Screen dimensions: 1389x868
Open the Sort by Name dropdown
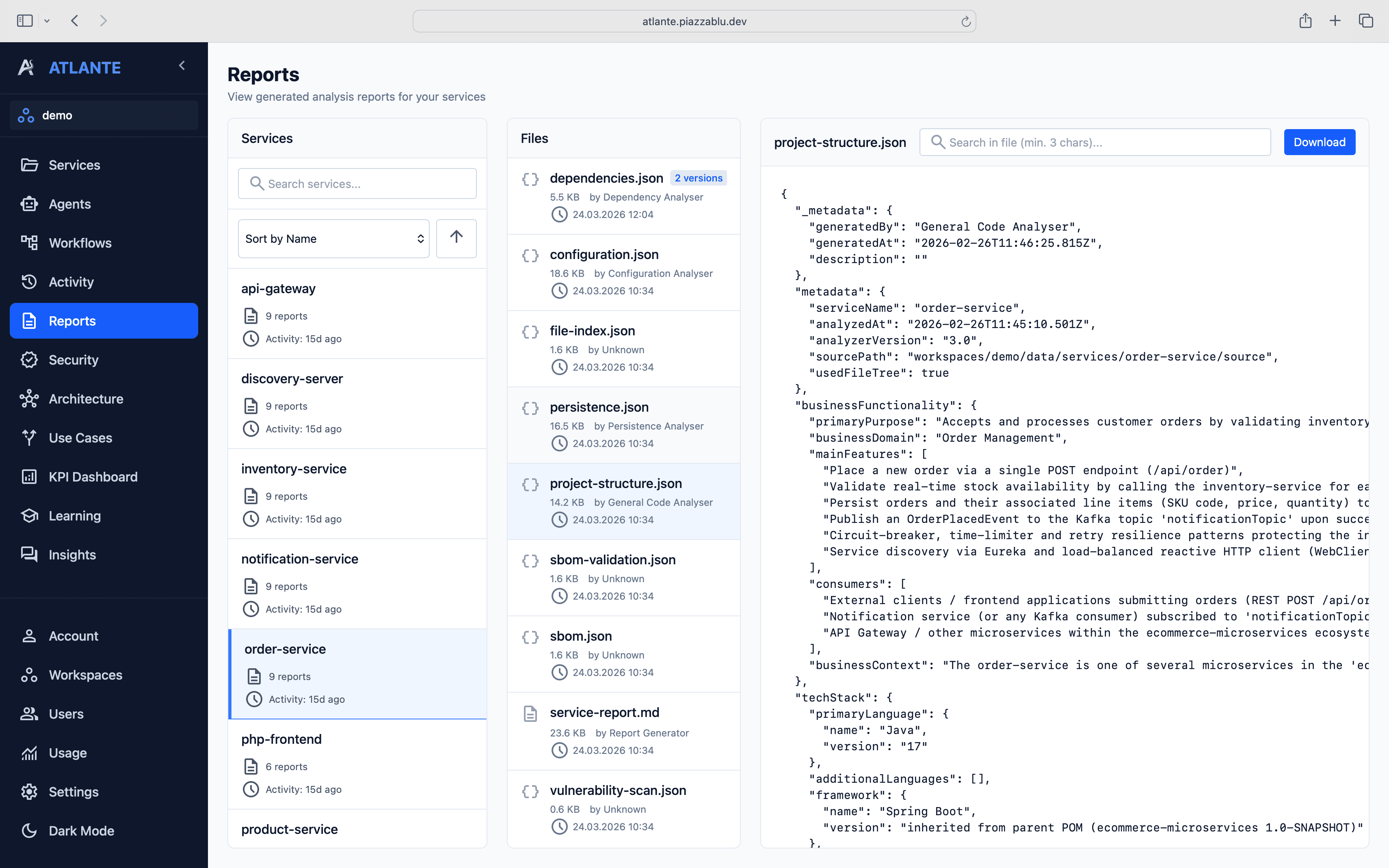tap(333, 238)
